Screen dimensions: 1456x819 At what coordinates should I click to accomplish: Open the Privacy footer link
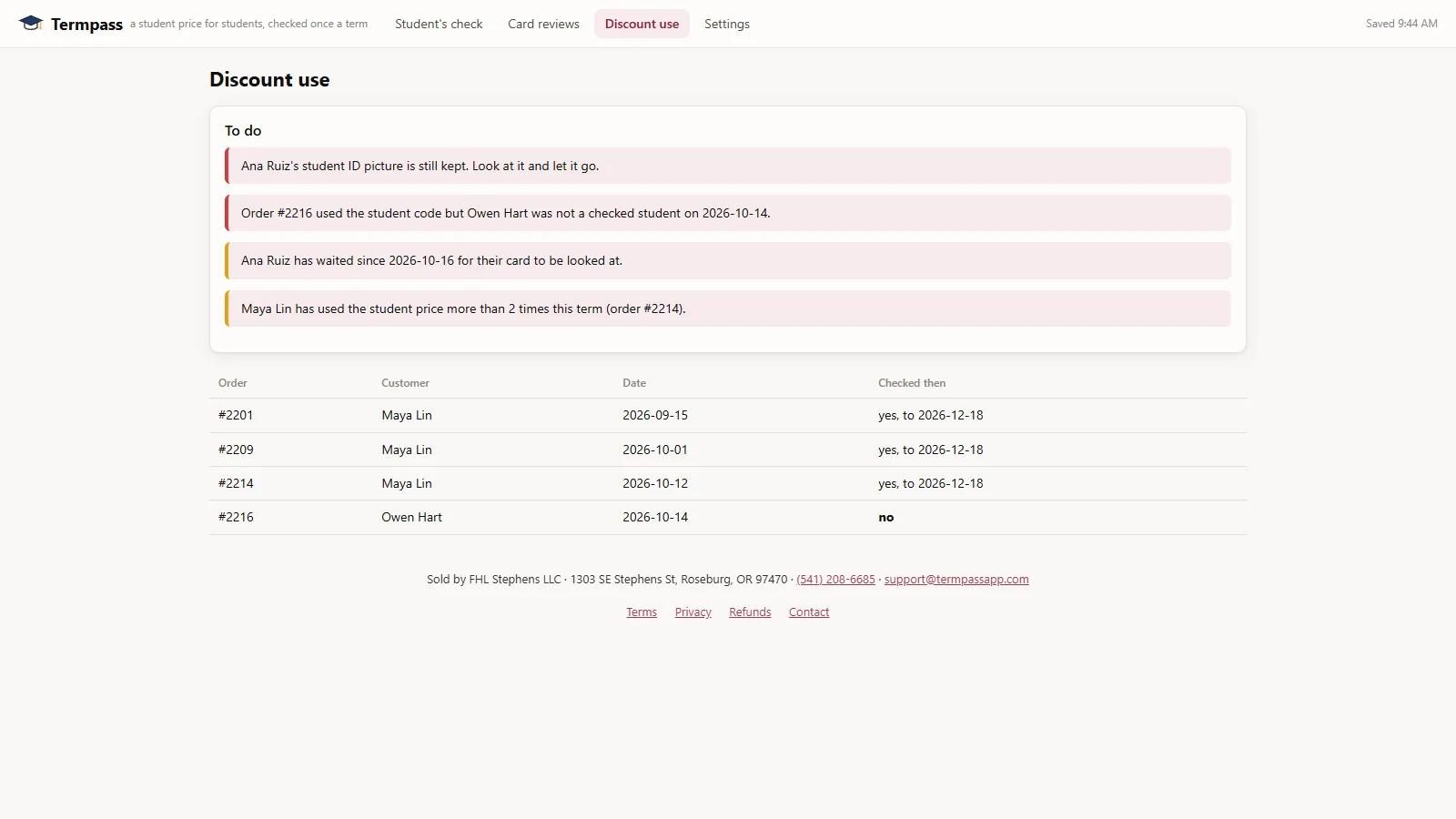tap(693, 612)
